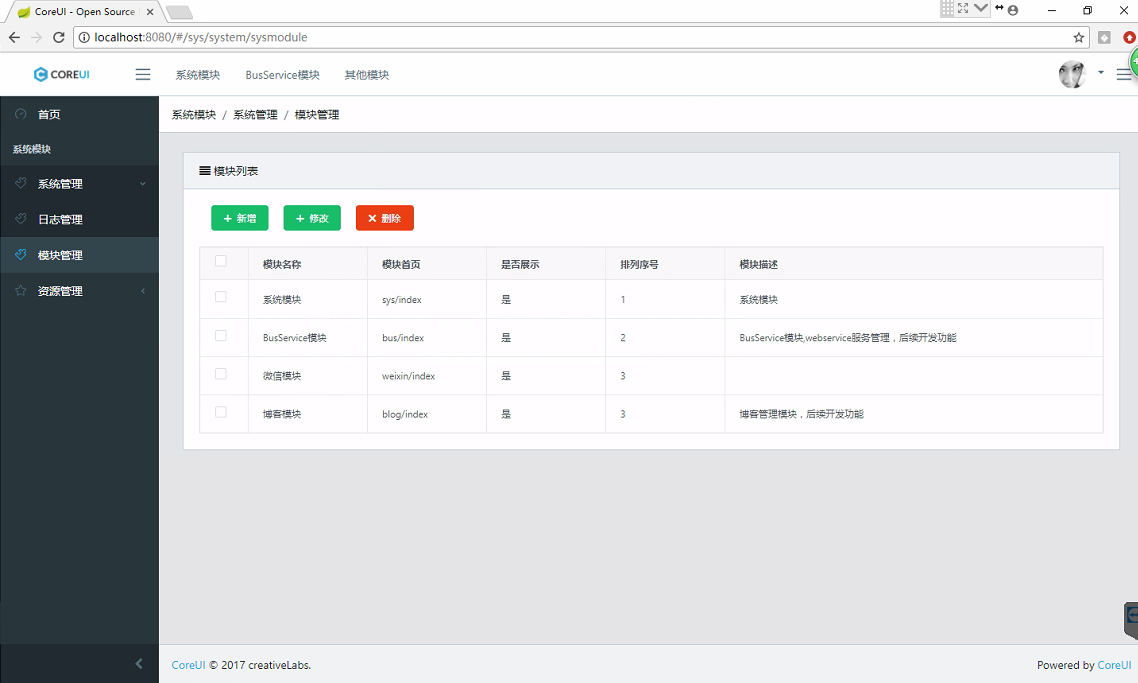Open the right aside panel menu icon
1138x683 pixels.
pos(1123,75)
